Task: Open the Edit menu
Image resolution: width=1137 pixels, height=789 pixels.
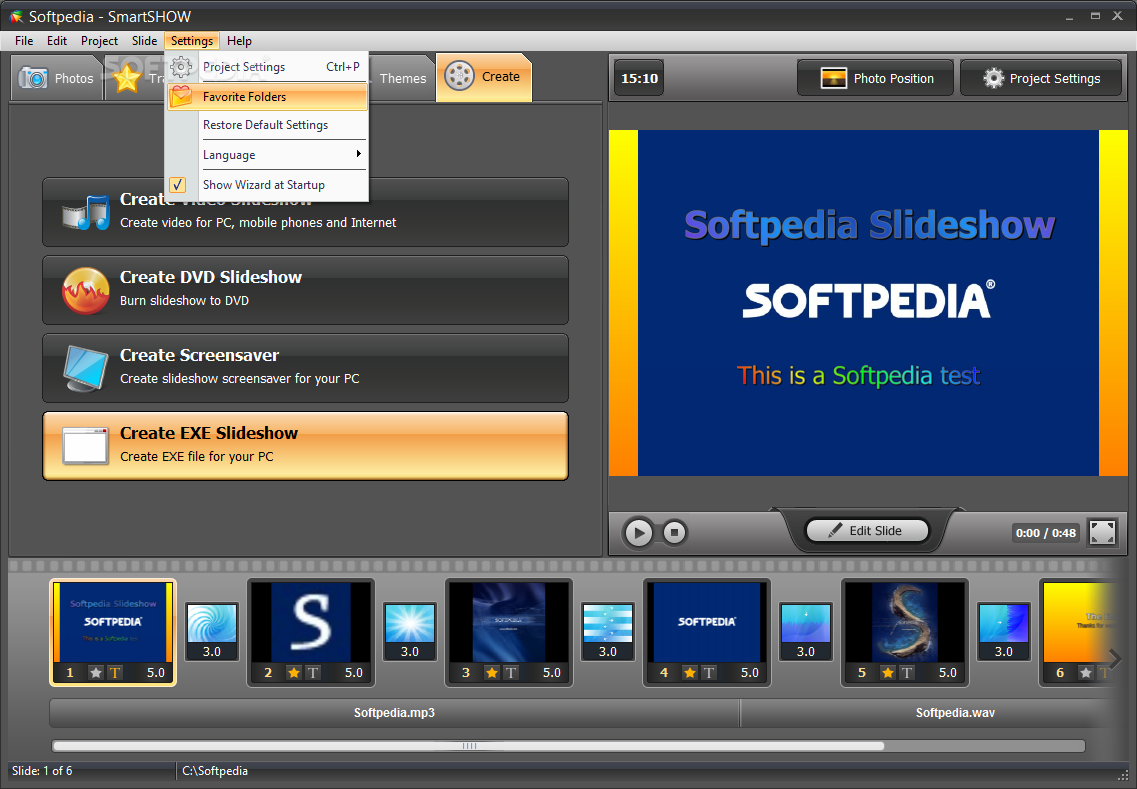Action: [x=57, y=41]
